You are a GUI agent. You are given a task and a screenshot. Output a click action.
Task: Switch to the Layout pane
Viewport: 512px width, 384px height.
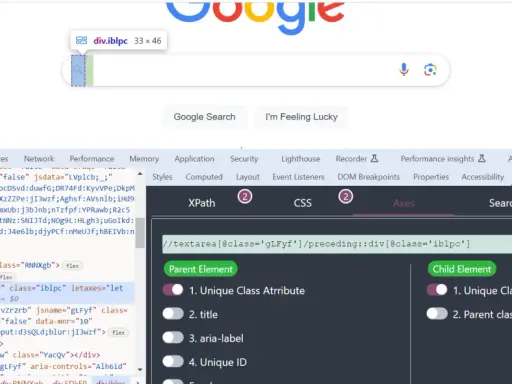coord(248,177)
